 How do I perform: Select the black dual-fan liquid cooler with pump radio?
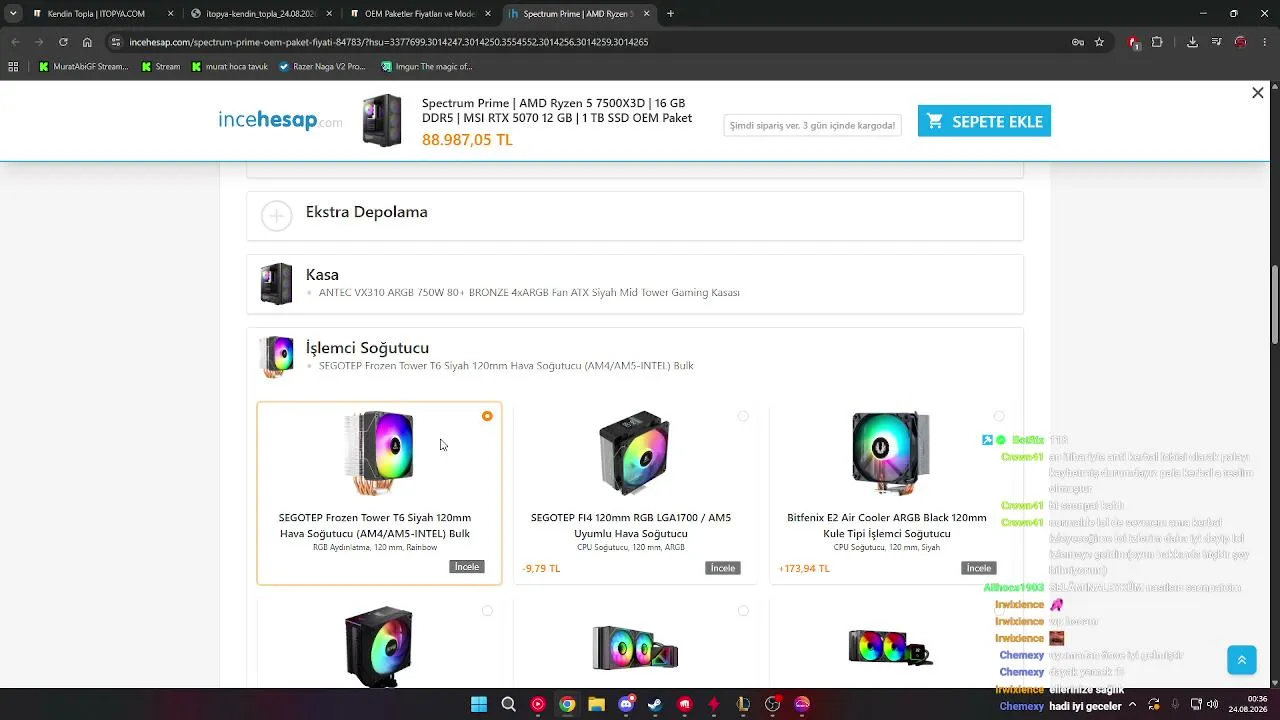pos(999,611)
